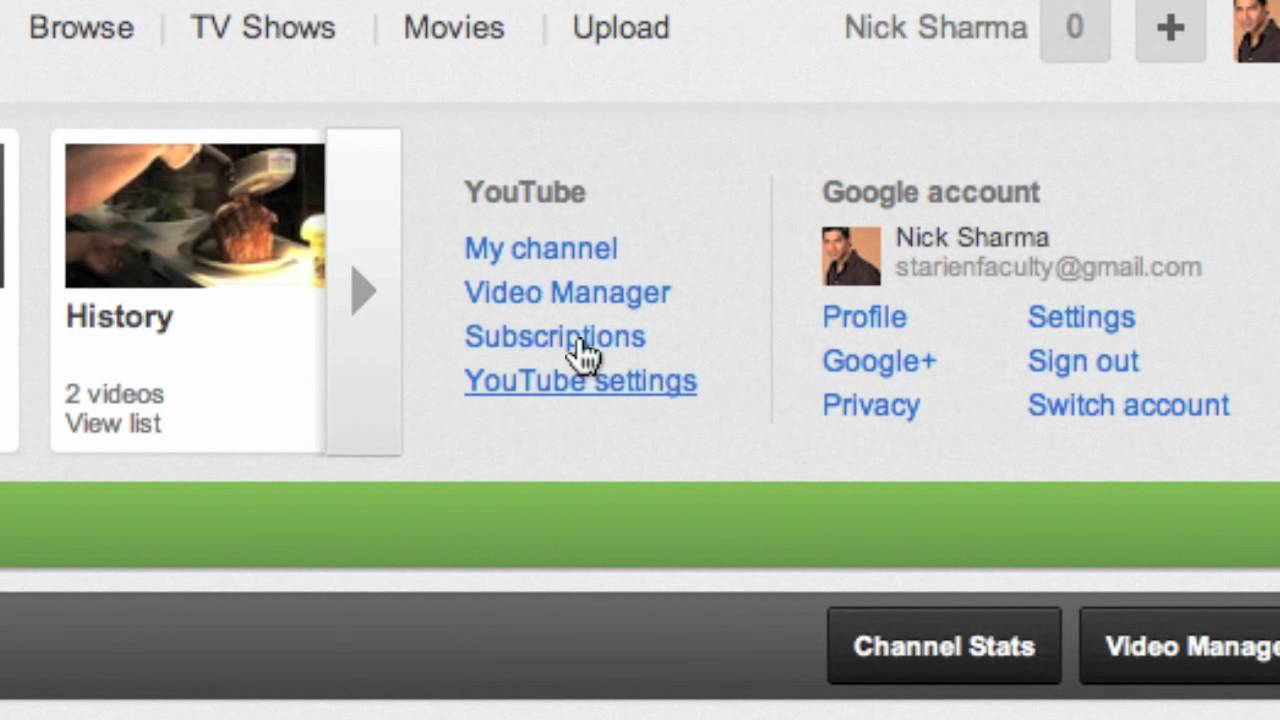Click the Google account profile picture
This screenshot has width=1280, height=720.
851,256
